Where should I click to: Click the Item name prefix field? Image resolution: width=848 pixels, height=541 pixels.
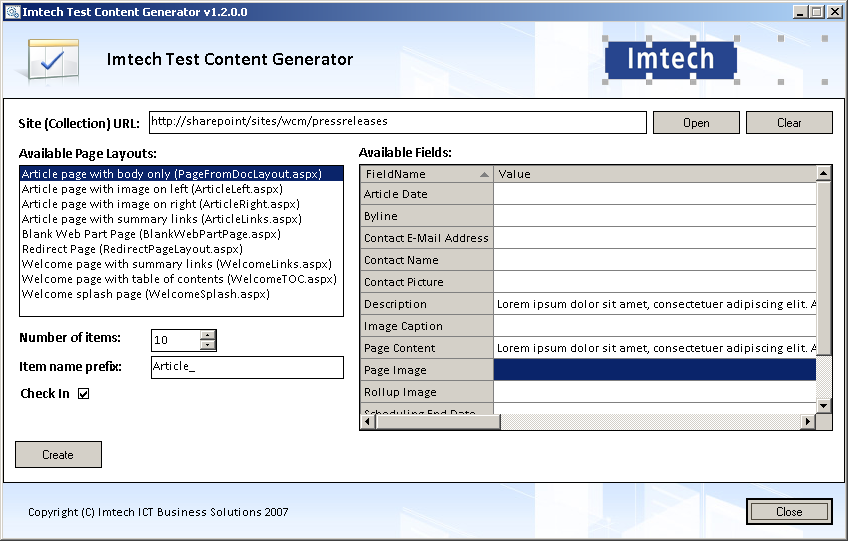click(247, 367)
